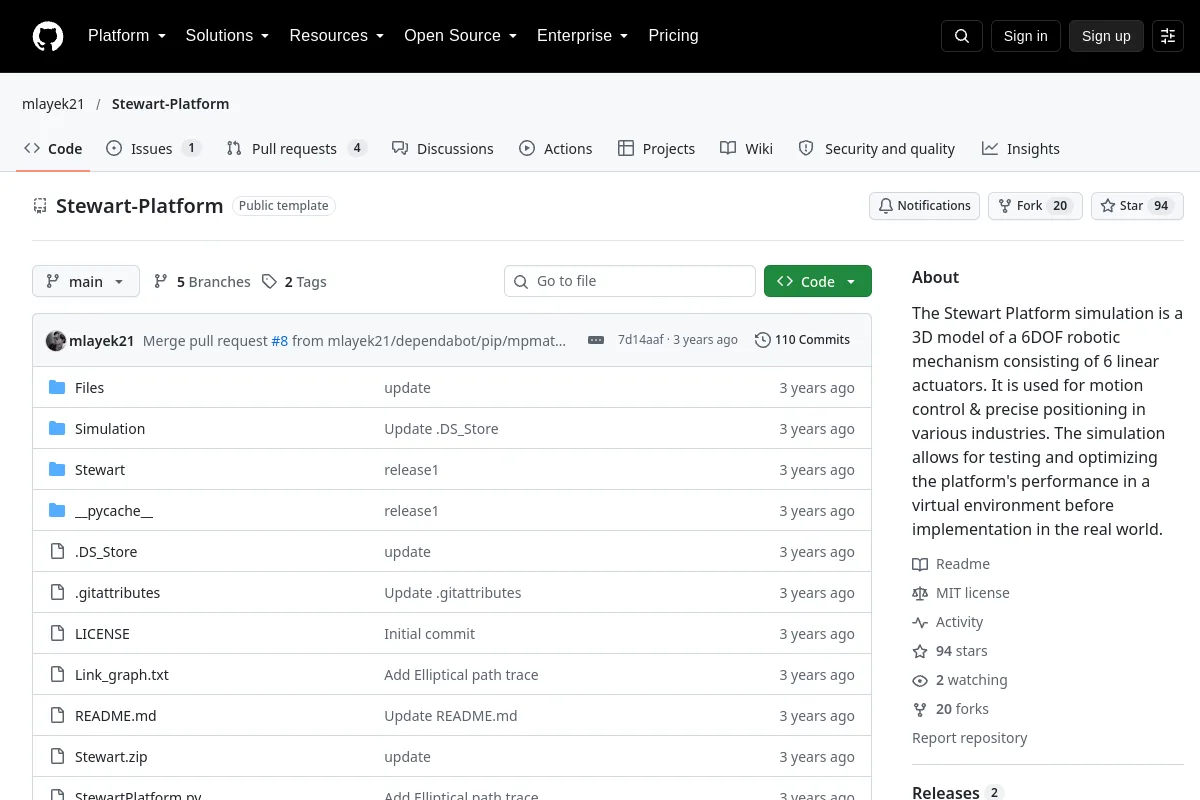Image resolution: width=1200 pixels, height=800 pixels.
Task: Focus the Go to file search field
Action: (630, 282)
